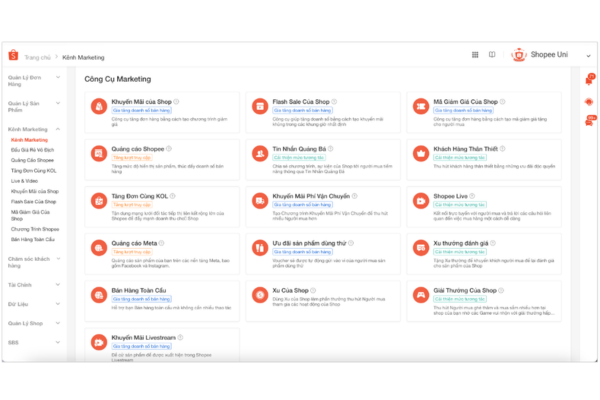600x400 pixels.
Task: Open the book guide icon in header
Action: click(x=492, y=55)
